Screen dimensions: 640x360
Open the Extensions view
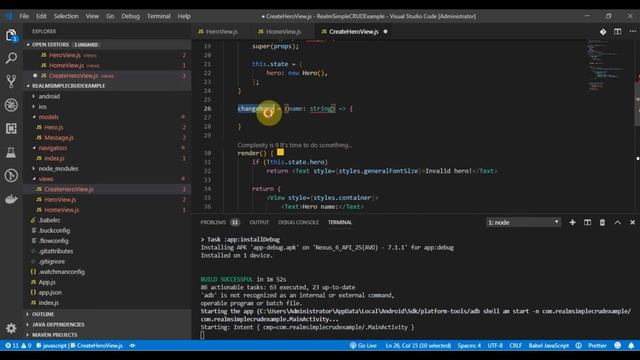point(11,129)
